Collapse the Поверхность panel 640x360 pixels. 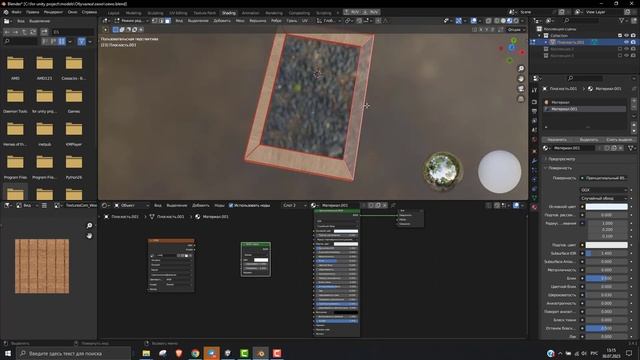560,168
